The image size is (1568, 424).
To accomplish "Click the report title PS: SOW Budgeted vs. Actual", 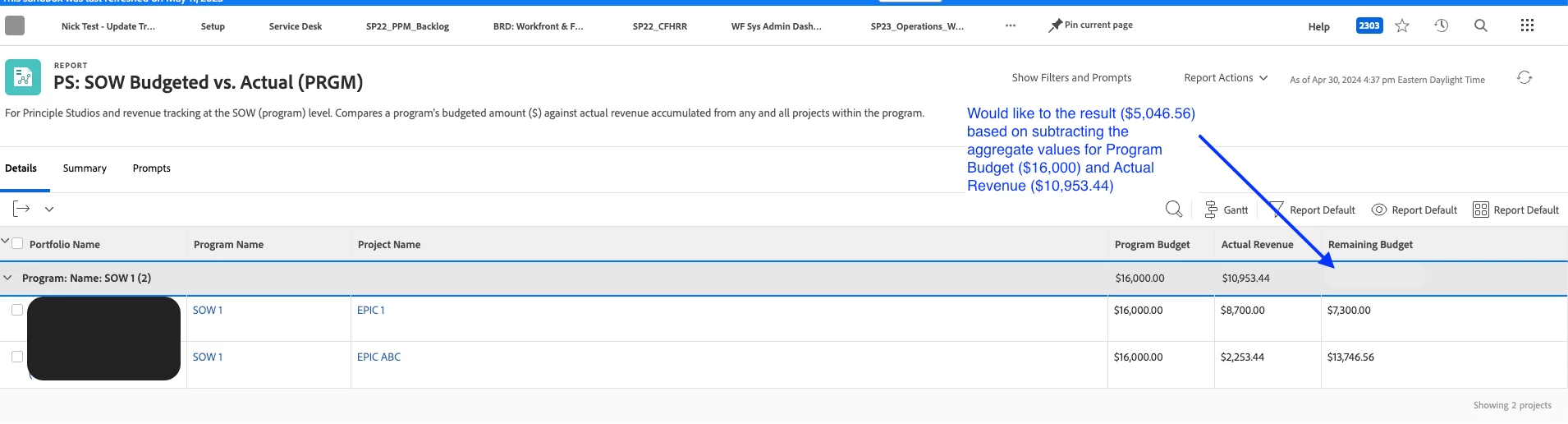I will [x=209, y=82].
